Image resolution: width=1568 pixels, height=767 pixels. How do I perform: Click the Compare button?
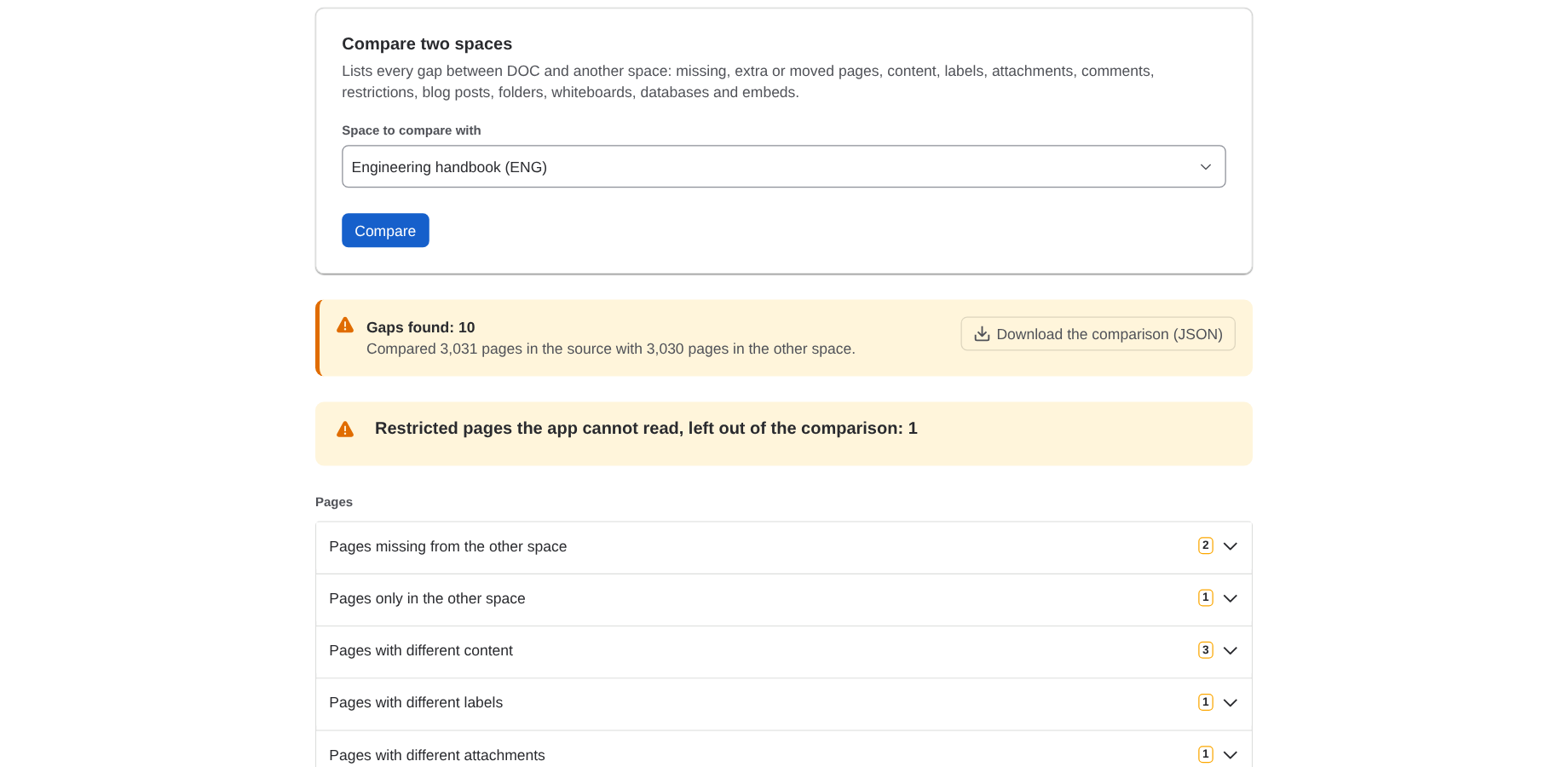coord(385,230)
